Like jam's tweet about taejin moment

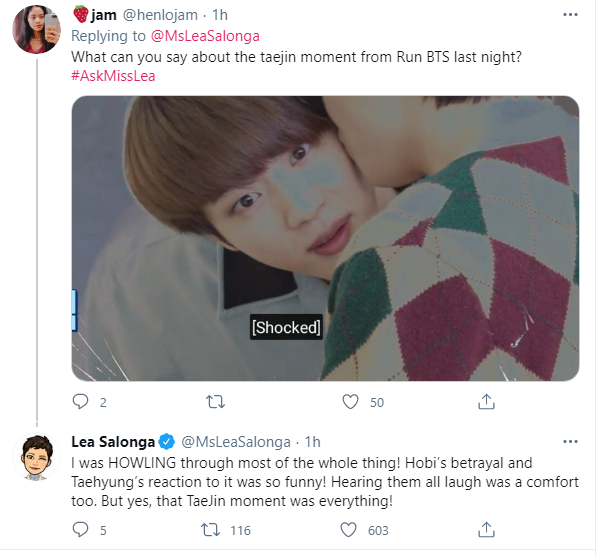pos(350,402)
